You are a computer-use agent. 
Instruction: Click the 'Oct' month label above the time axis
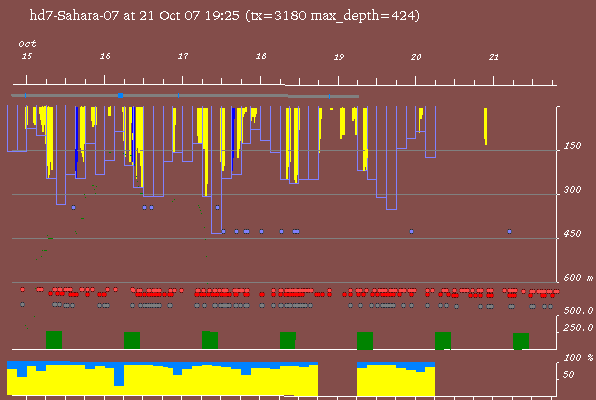[27, 44]
